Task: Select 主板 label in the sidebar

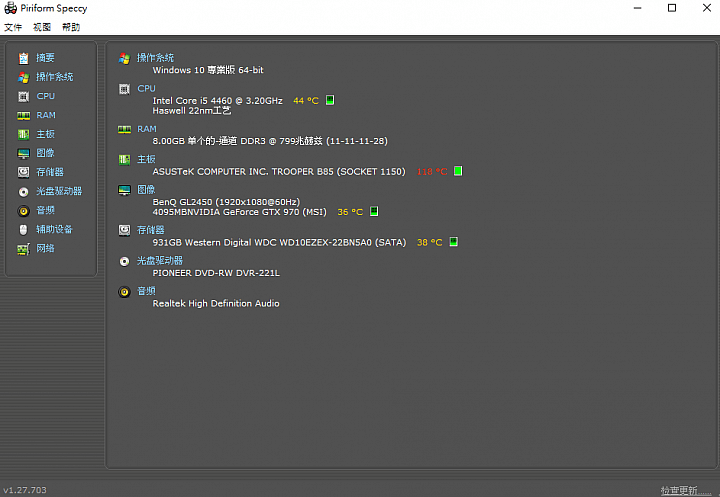Action: click(45, 134)
